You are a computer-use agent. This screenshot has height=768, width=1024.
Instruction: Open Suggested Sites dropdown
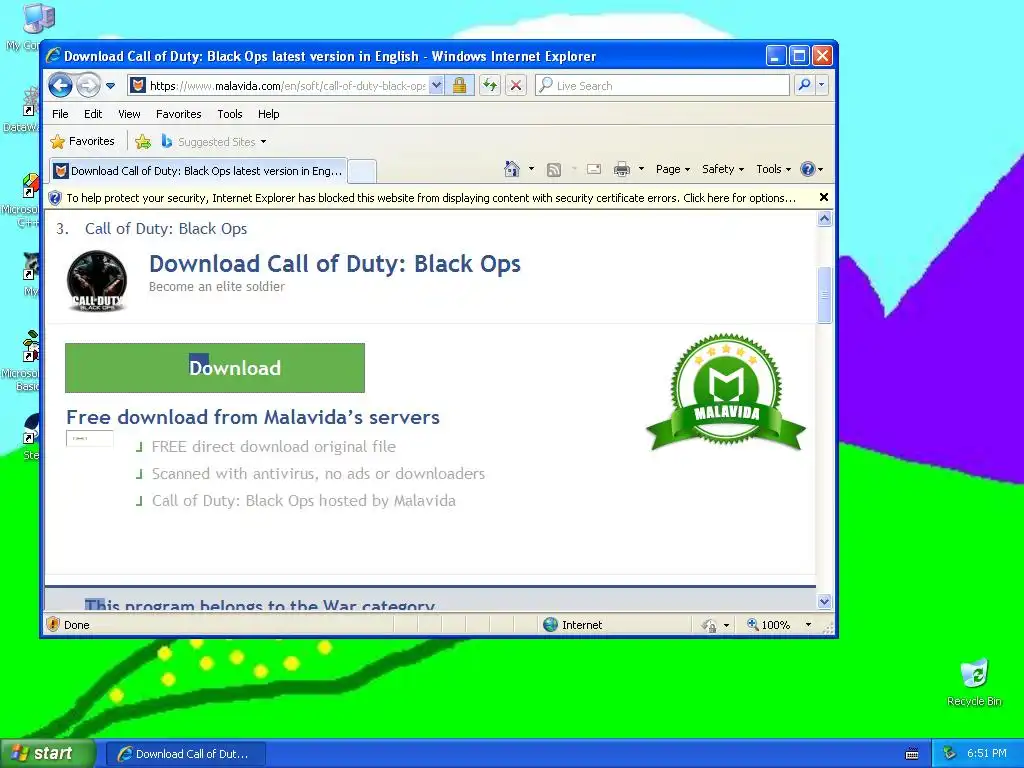click(x=214, y=141)
